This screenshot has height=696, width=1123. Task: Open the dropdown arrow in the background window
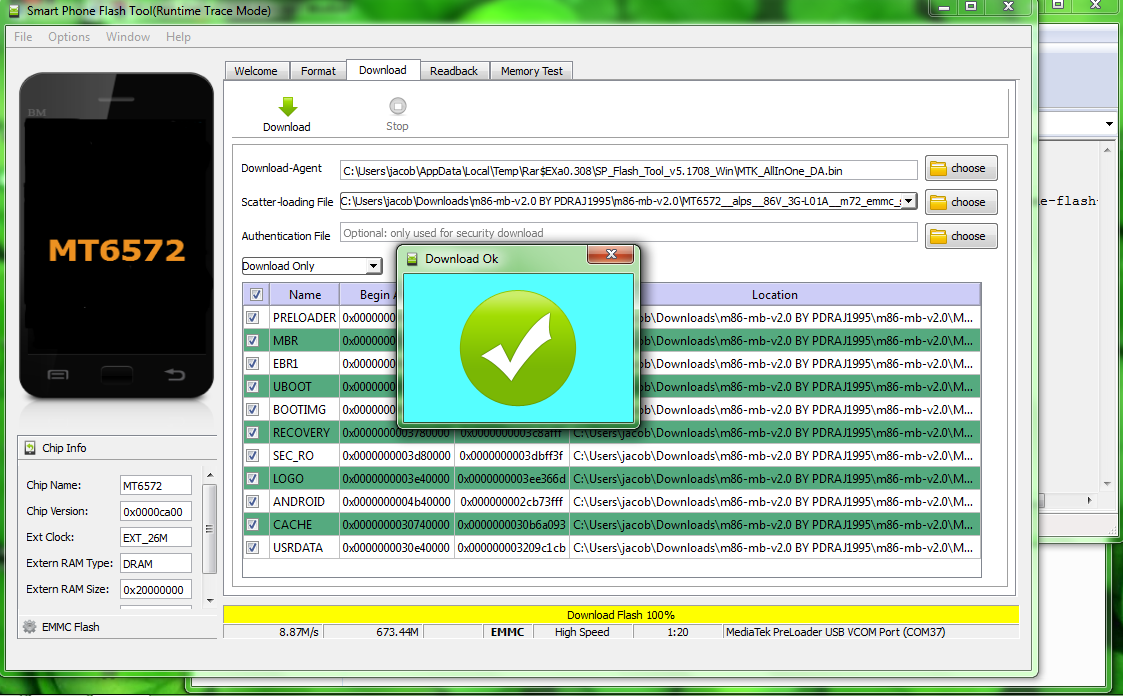1109,124
